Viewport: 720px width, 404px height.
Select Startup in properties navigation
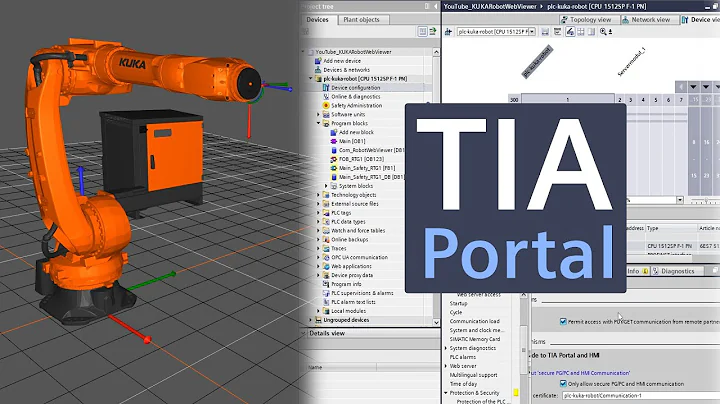458,303
